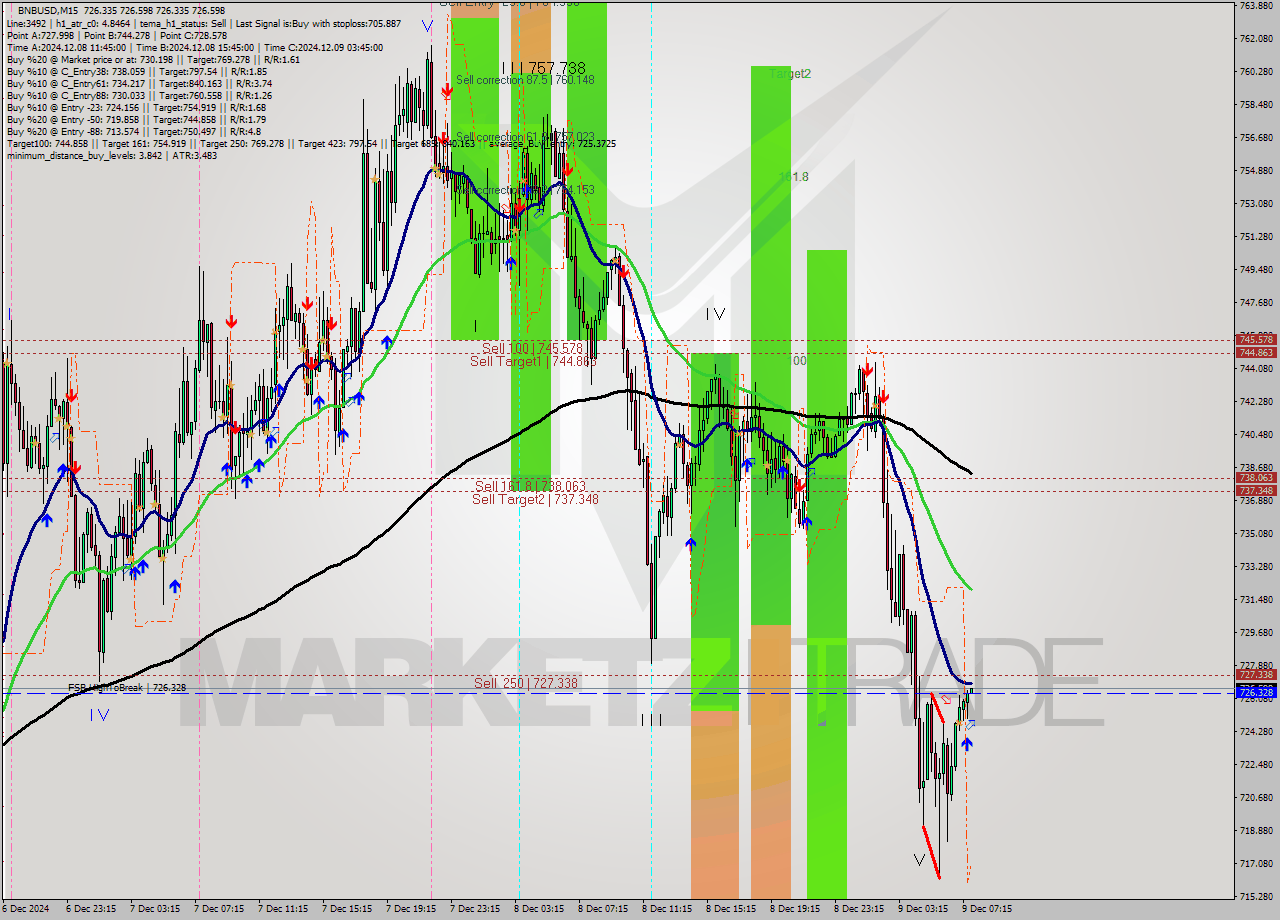Select the 'I I I 757.738' wave label
Image resolution: width=1280 pixels, height=920 pixels.
543,68
